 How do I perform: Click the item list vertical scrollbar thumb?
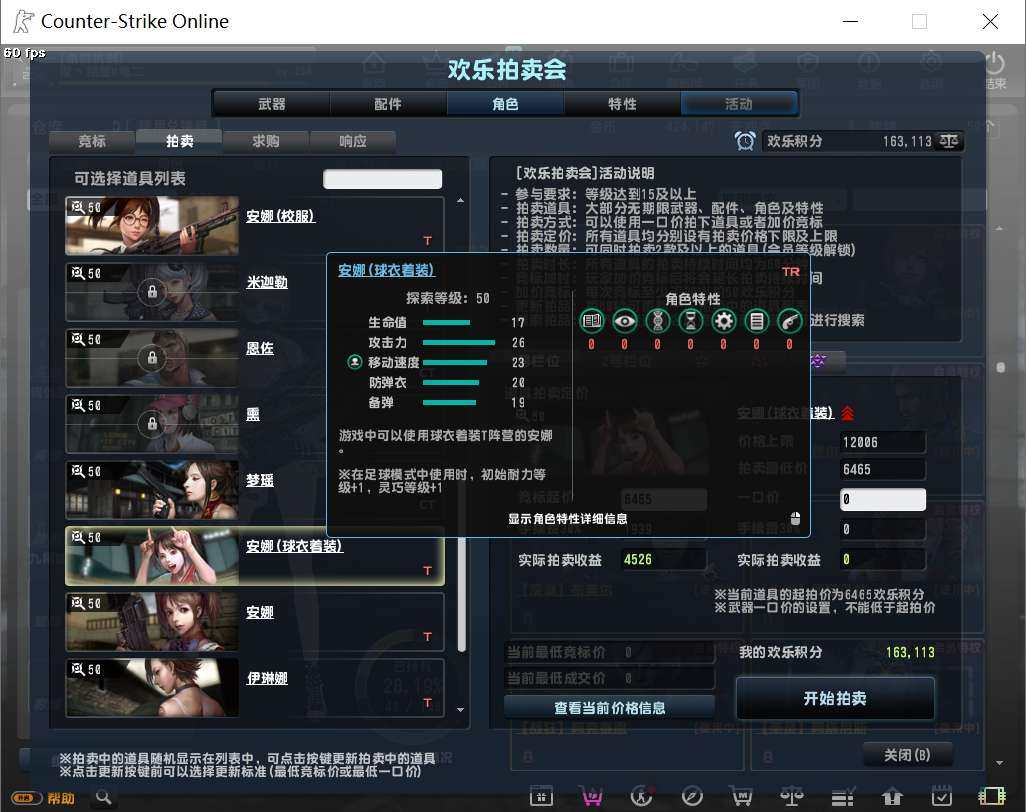461,594
